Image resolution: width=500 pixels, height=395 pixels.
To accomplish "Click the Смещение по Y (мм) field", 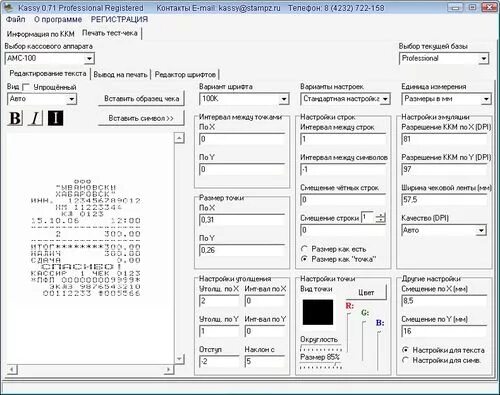I will pos(444,331).
